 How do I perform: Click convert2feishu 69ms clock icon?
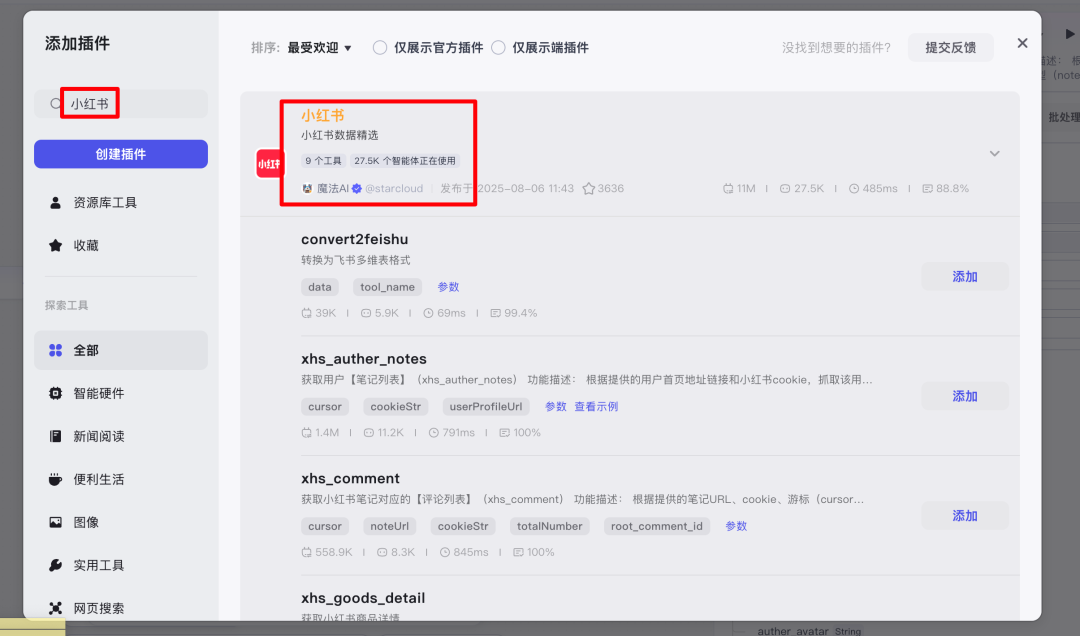pyautogui.click(x=428, y=313)
